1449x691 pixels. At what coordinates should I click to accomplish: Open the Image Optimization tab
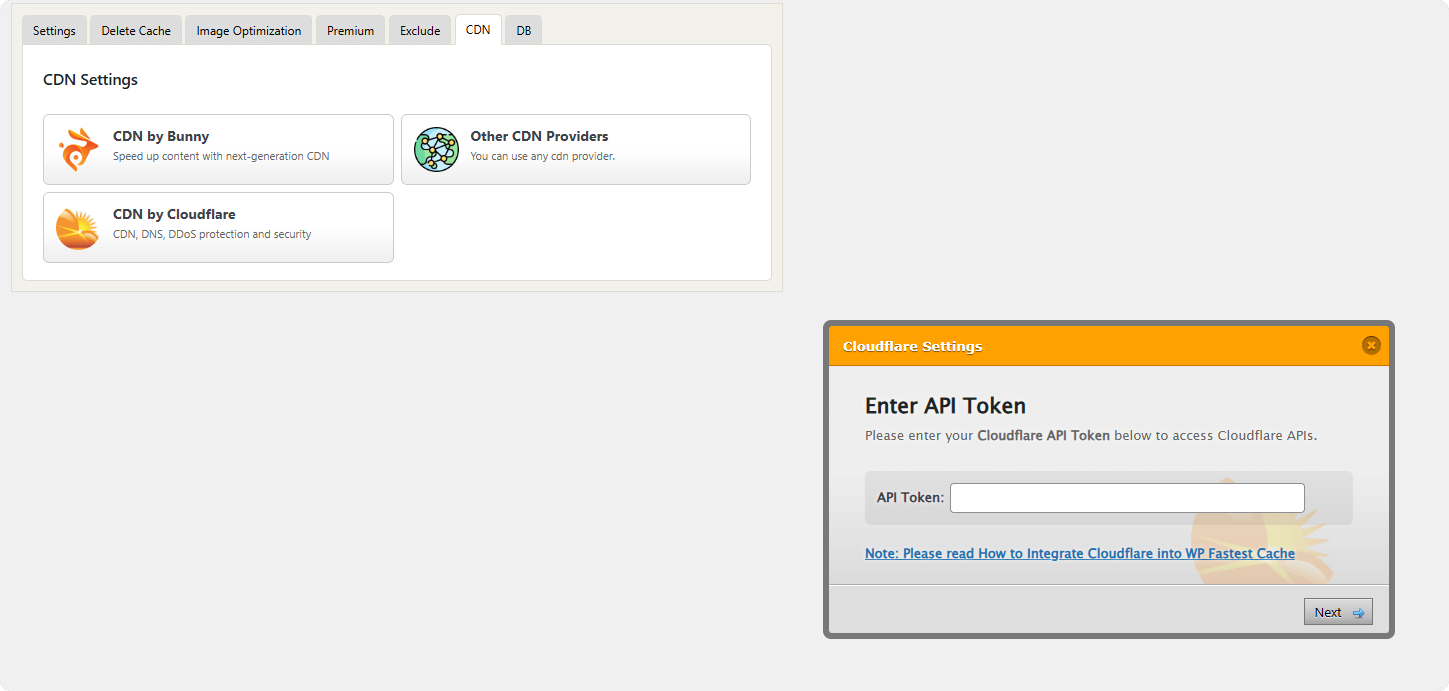point(248,30)
